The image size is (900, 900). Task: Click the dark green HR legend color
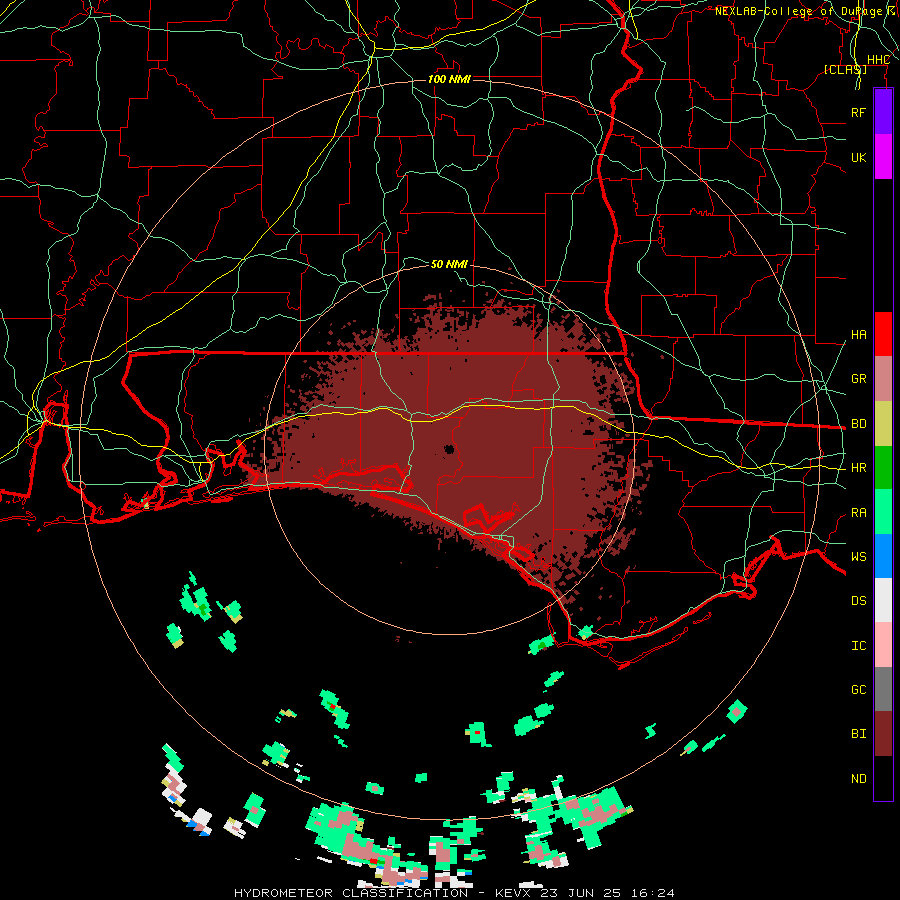(x=883, y=468)
